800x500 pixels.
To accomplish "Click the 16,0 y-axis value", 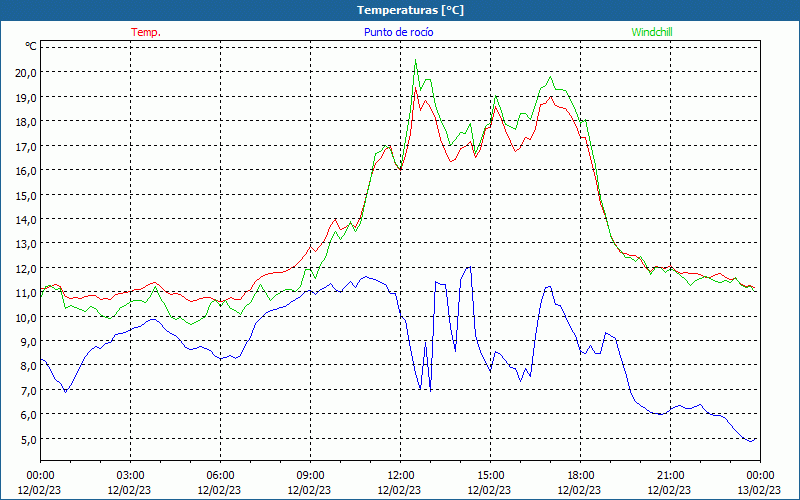I will pos(26,170).
